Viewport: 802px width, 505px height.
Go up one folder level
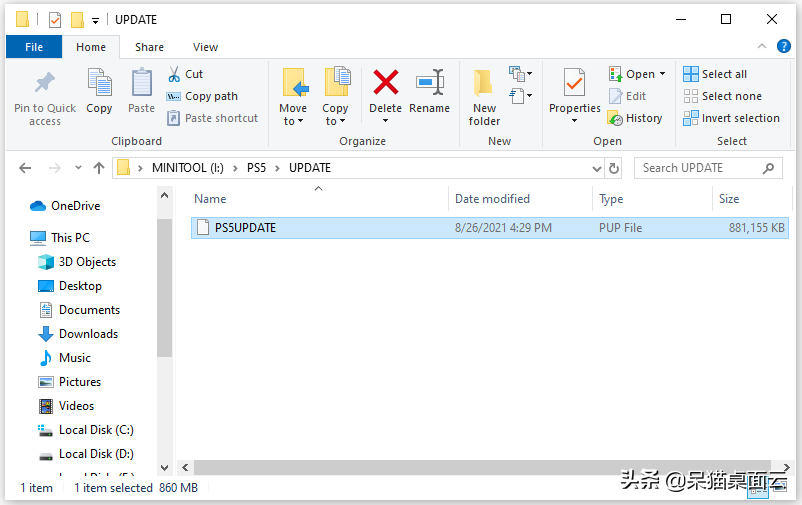[99, 168]
